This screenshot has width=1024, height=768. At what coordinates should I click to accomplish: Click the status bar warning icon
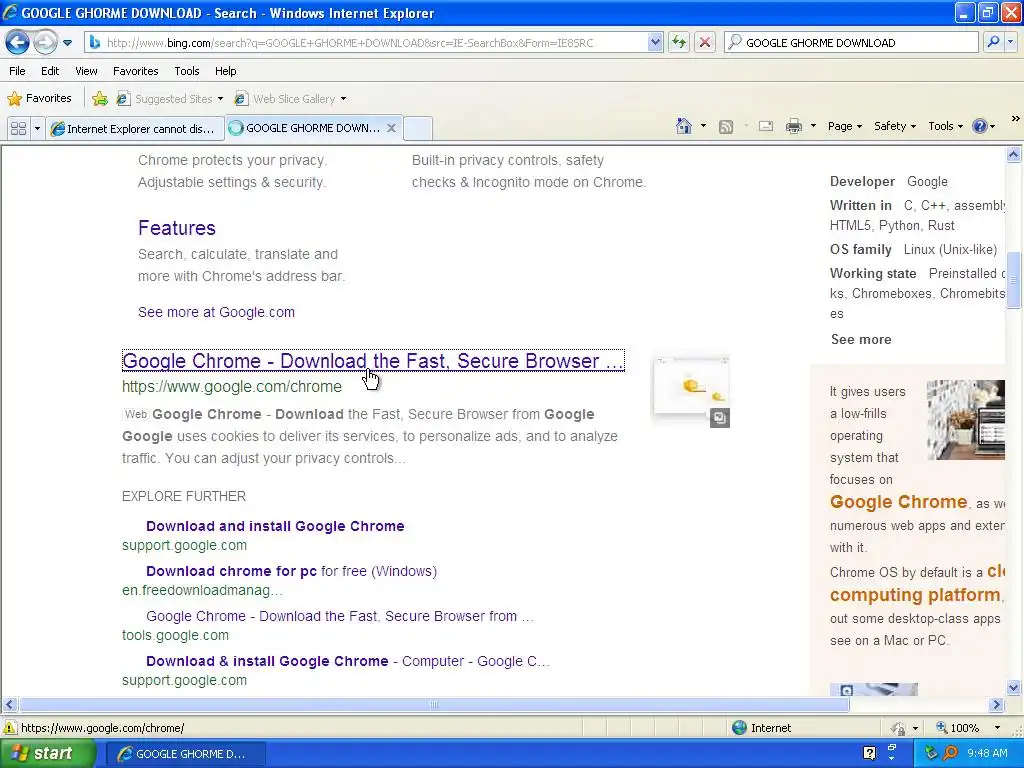(x=10, y=728)
